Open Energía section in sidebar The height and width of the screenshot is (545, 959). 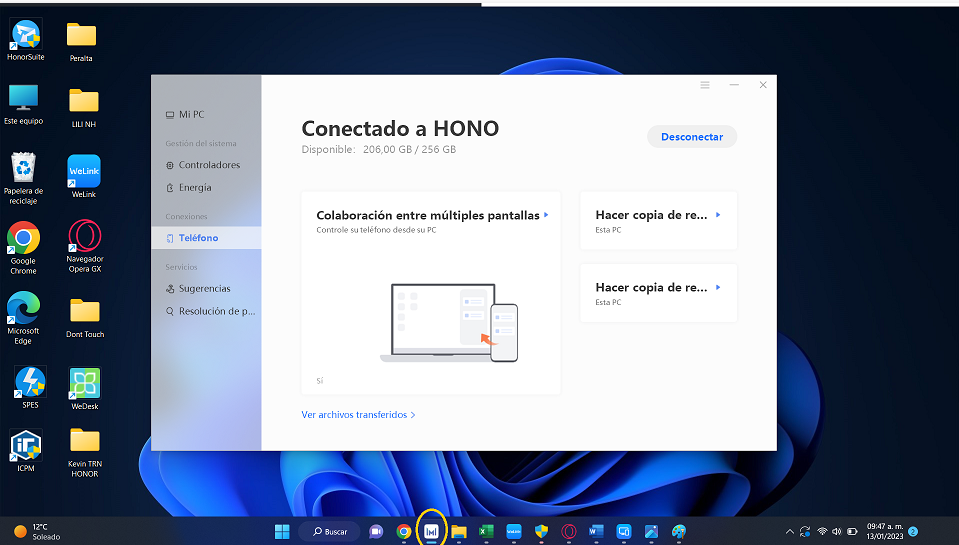click(195, 188)
